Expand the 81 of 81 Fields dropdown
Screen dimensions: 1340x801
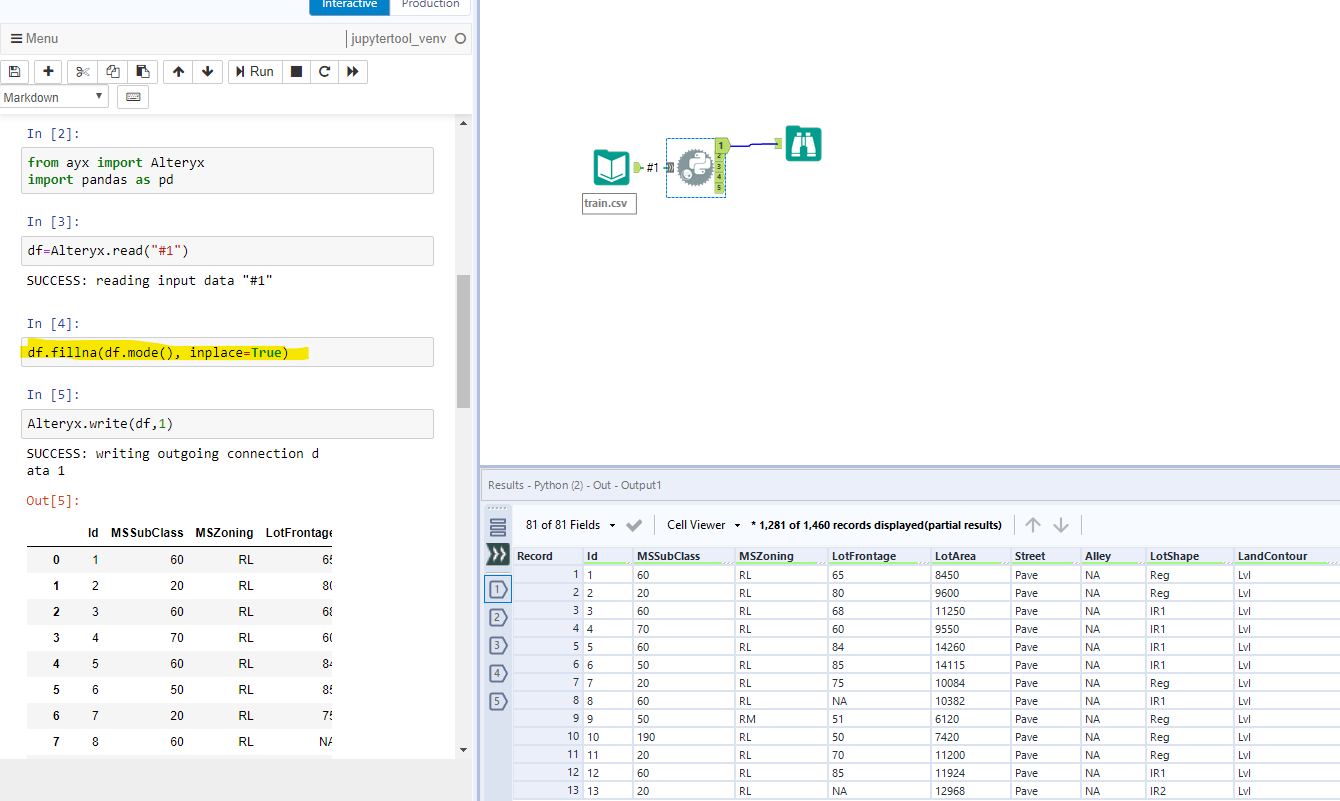(x=570, y=525)
